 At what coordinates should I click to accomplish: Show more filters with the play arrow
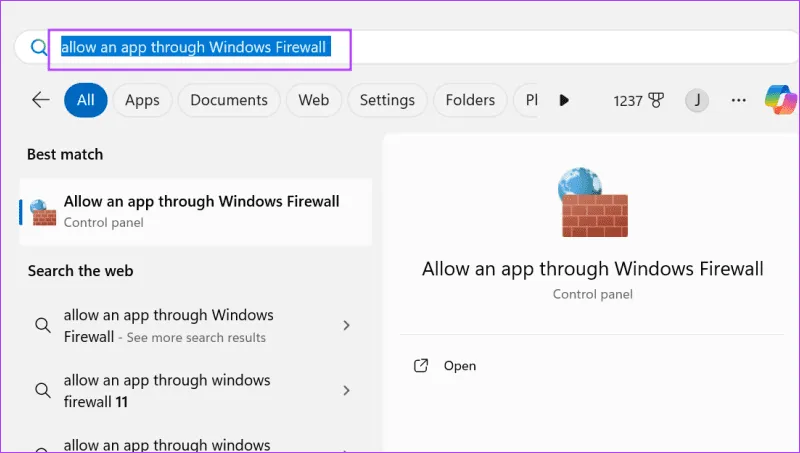[x=564, y=100]
